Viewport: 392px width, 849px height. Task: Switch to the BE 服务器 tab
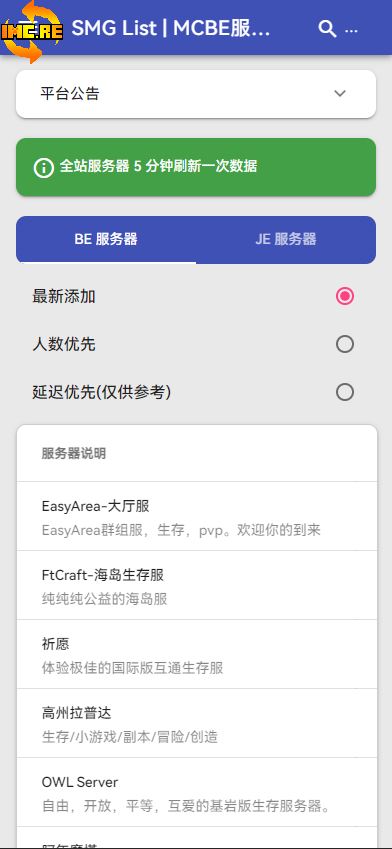[x=106, y=239]
